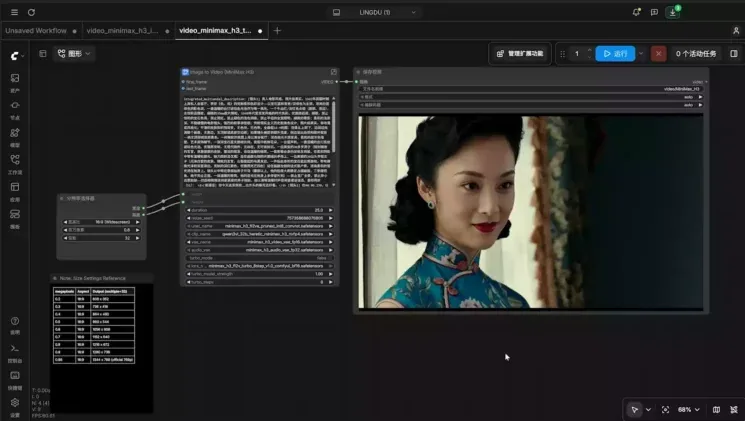Screen dimensions: 745x421
Task: Click the ComfyUI logo menu
Action: [17, 56]
